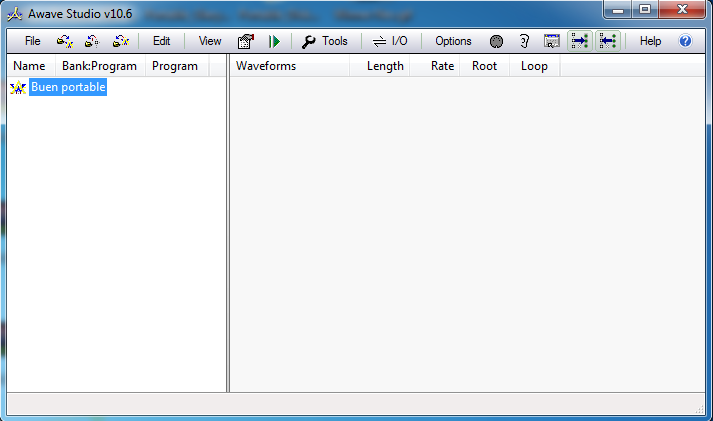This screenshot has height=421, width=713.
Task: Select the Buen portable tree item
Action: (68, 87)
